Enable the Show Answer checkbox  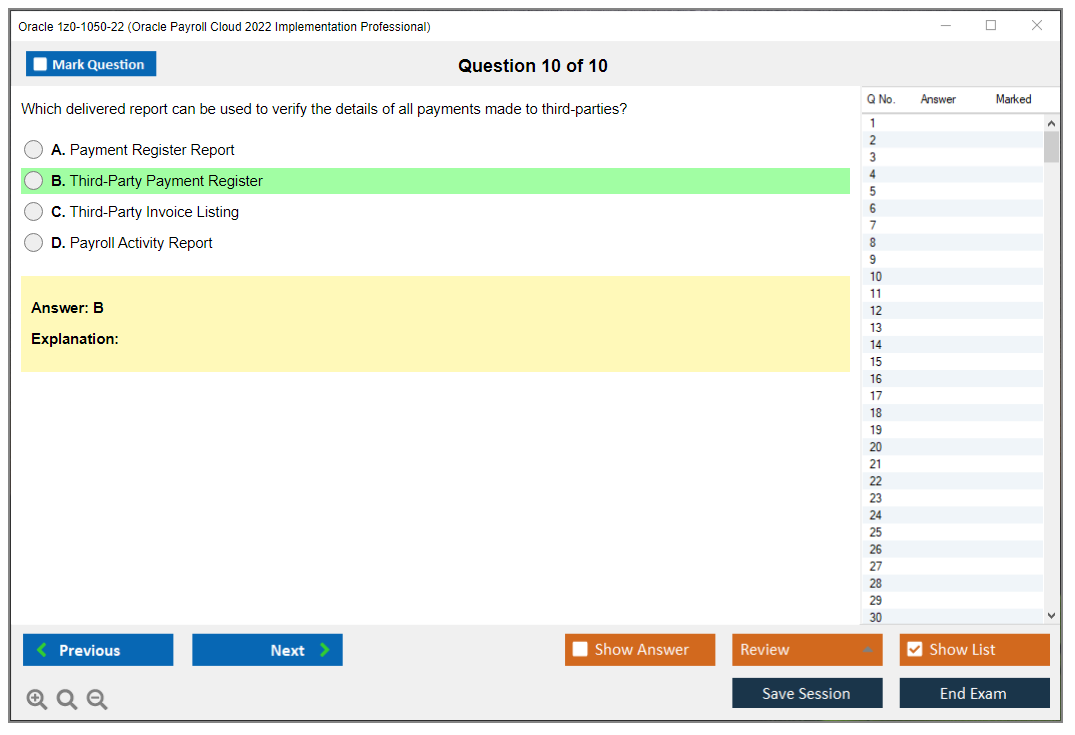(580, 649)
